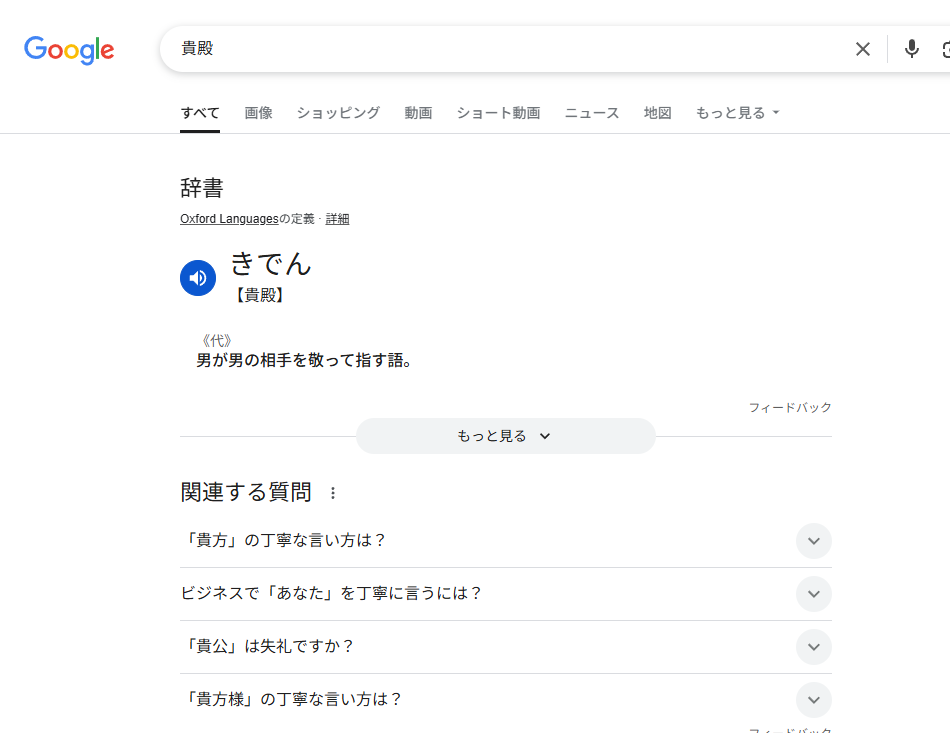
Task: Go to the ショート動画 tab
Action: click(498, 113)
